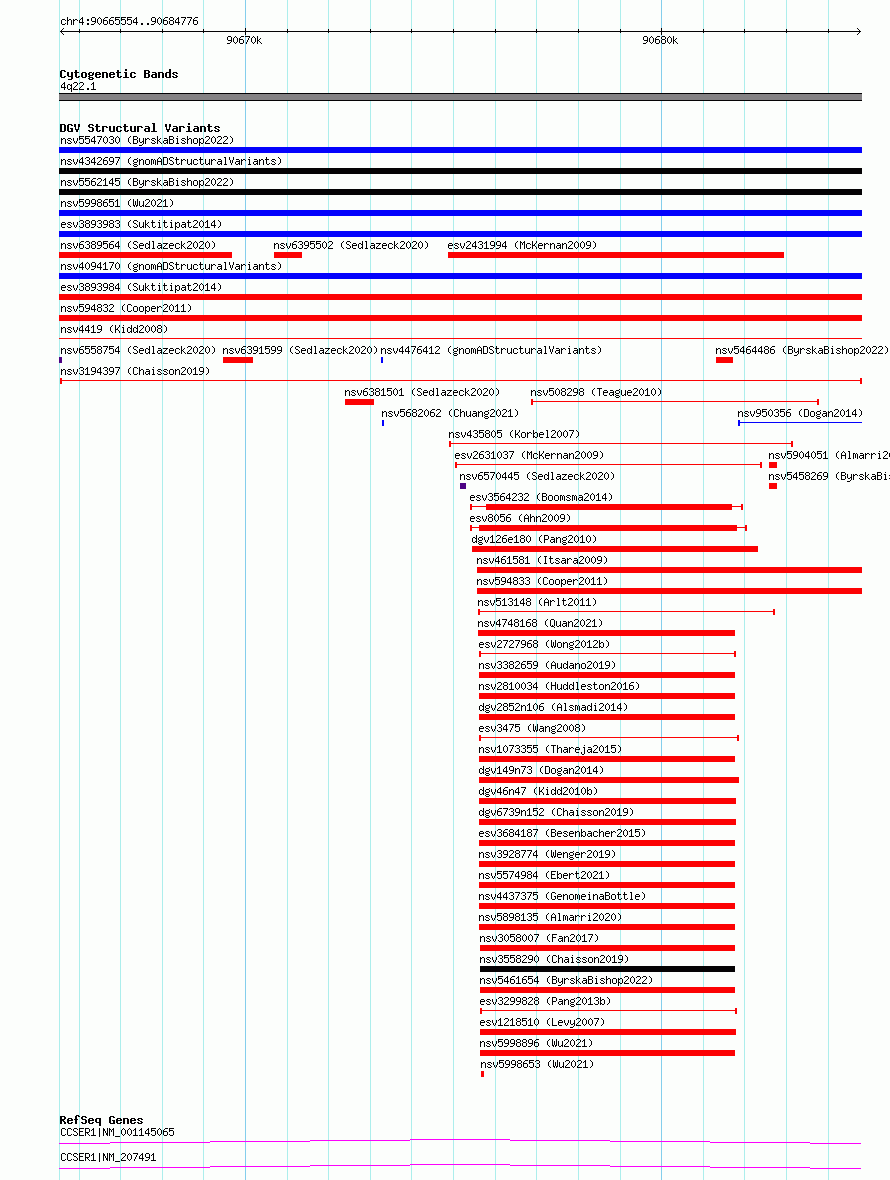Open nsv4748168 (Quan2021) label

[540, 625]
